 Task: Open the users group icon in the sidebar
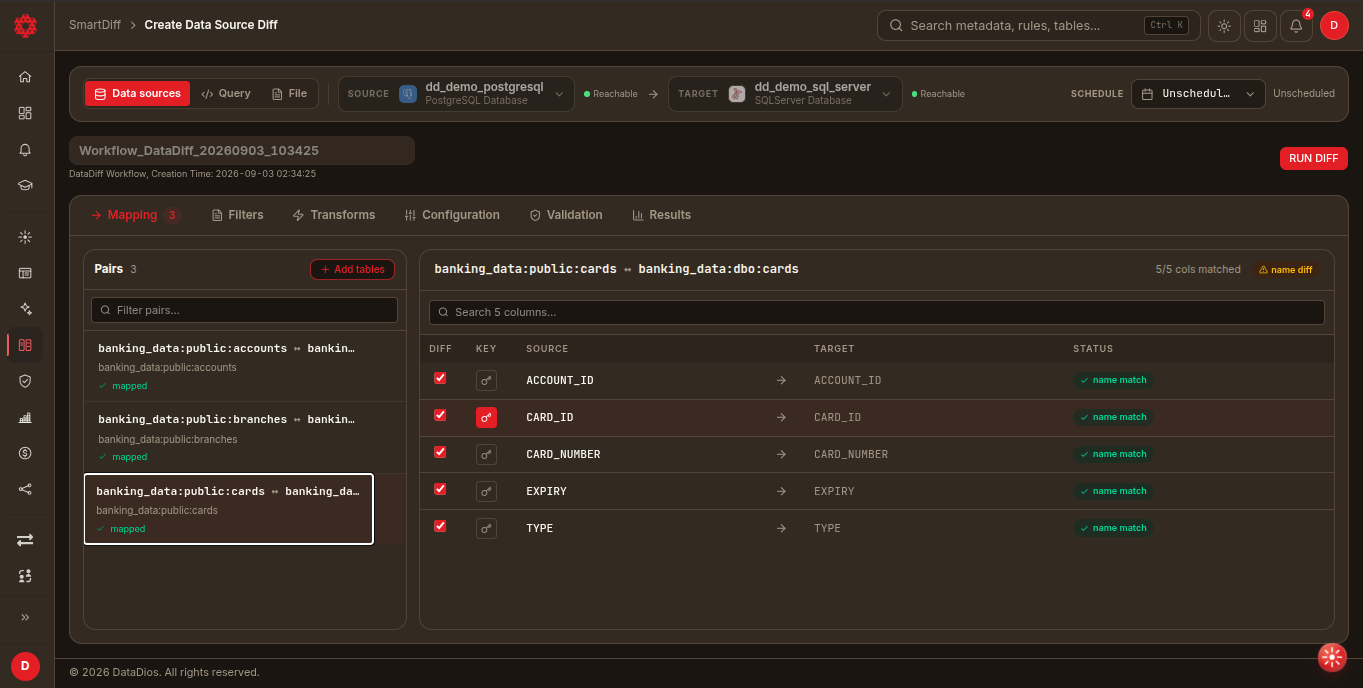(x=25, y=576)
